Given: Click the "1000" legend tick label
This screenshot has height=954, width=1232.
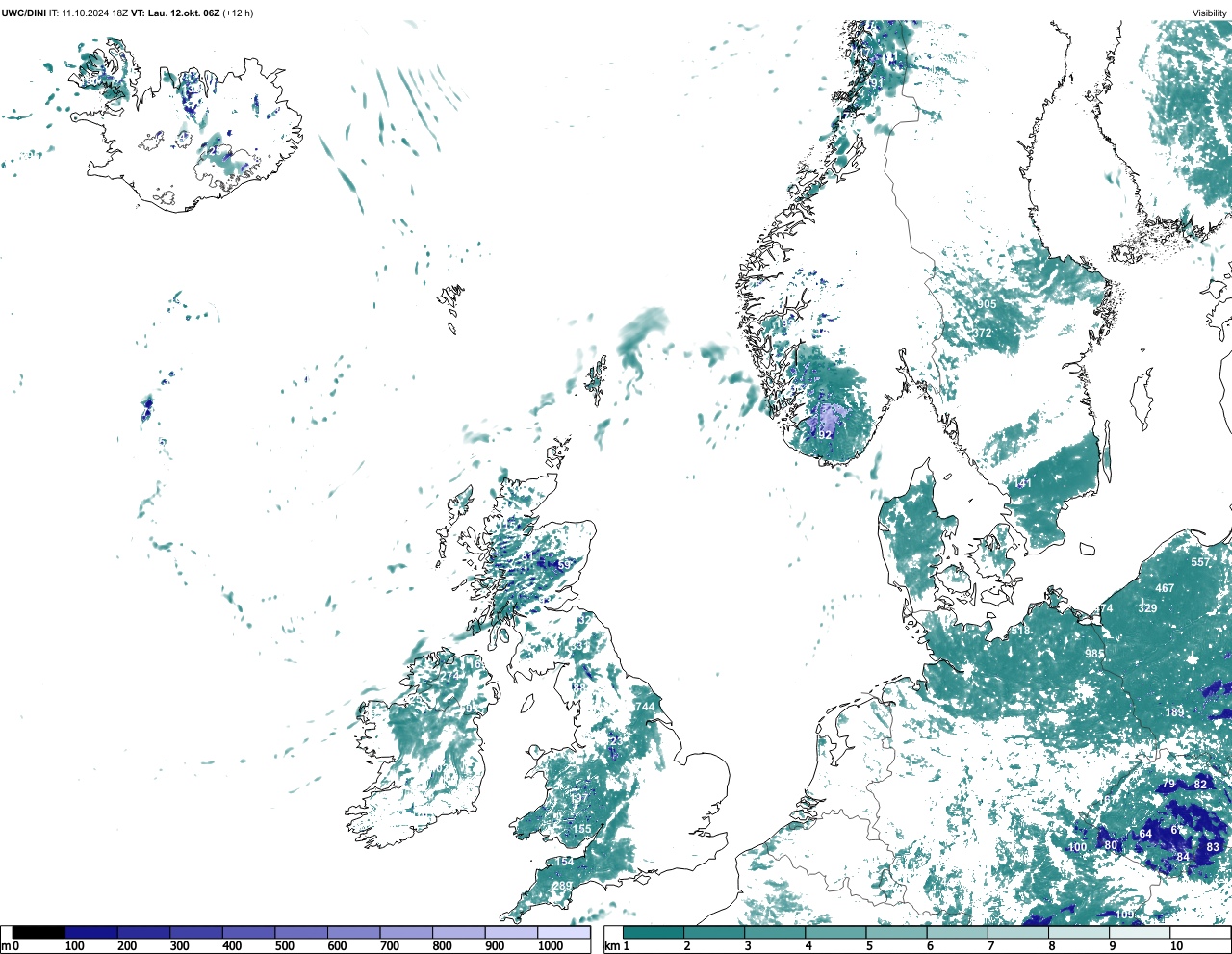Looking at the screenshot, I should pyautogui.click(x=551, y=946).
